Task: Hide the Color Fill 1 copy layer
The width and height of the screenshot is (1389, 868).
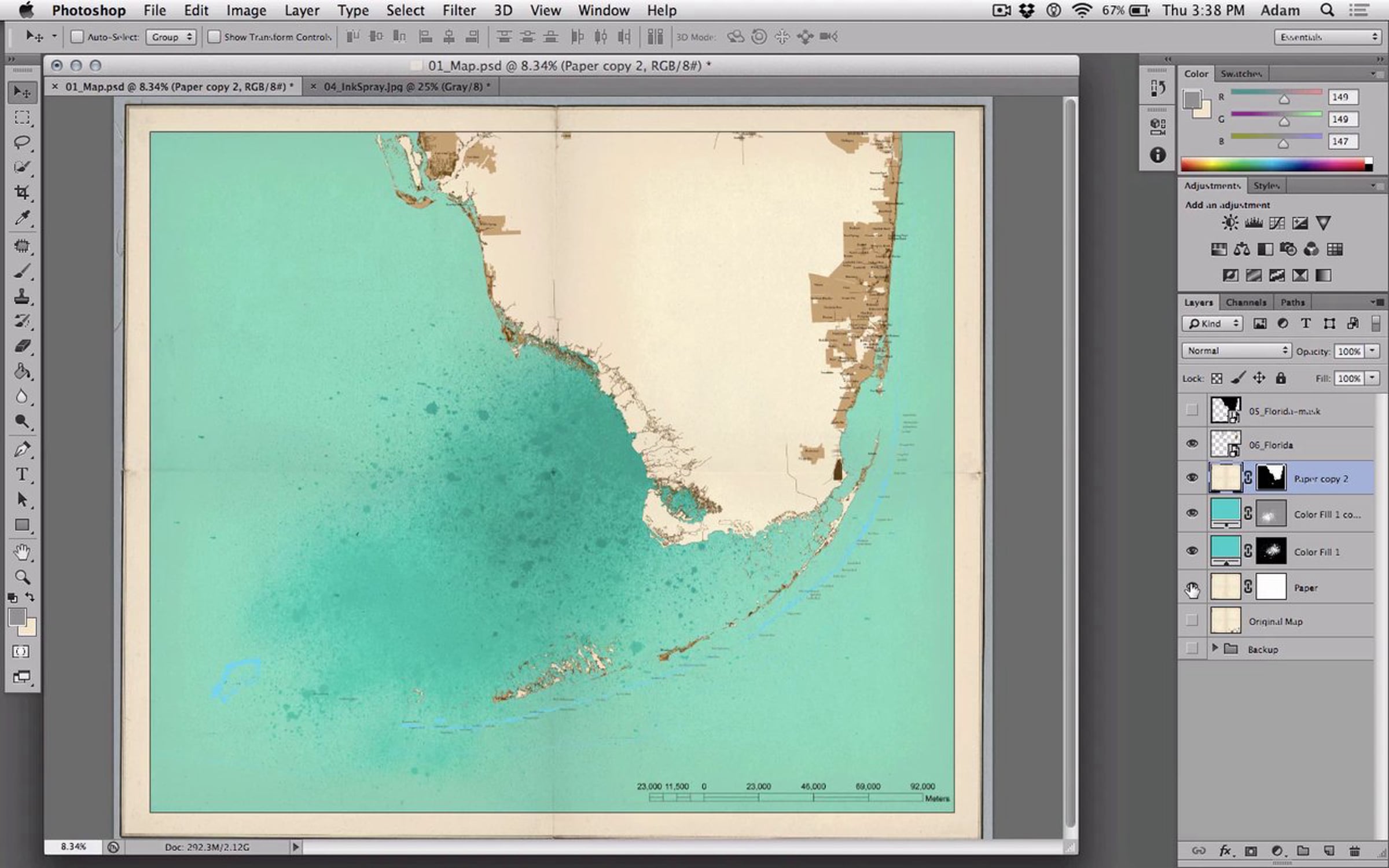Action: coord(1192,513)
